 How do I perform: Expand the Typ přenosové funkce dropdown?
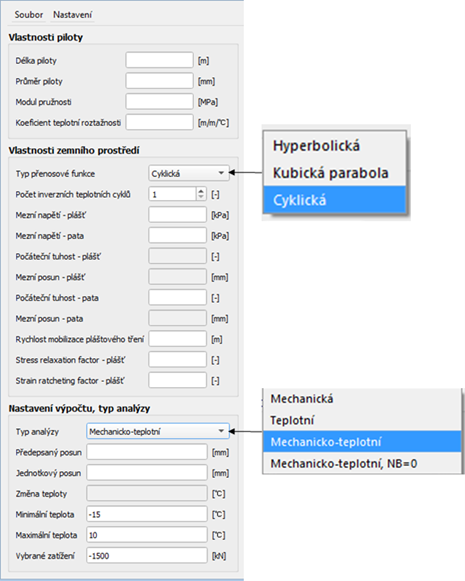pyautogui.click(x=189, y=173)
